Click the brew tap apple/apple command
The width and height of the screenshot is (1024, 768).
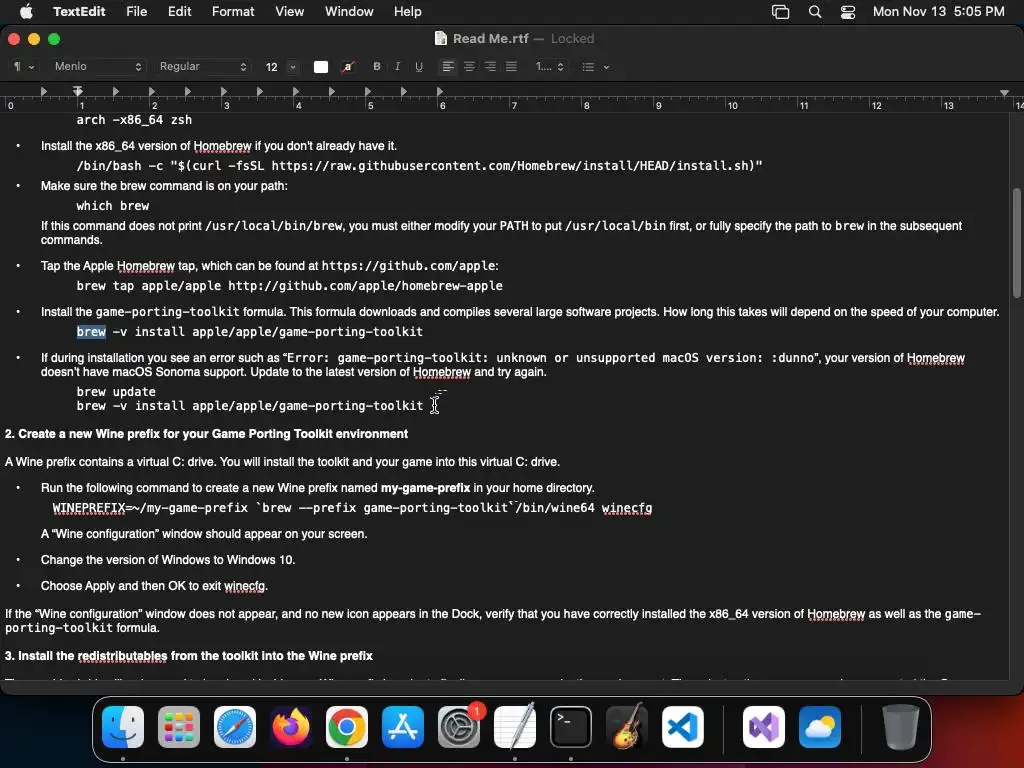[x=289, y=285]
